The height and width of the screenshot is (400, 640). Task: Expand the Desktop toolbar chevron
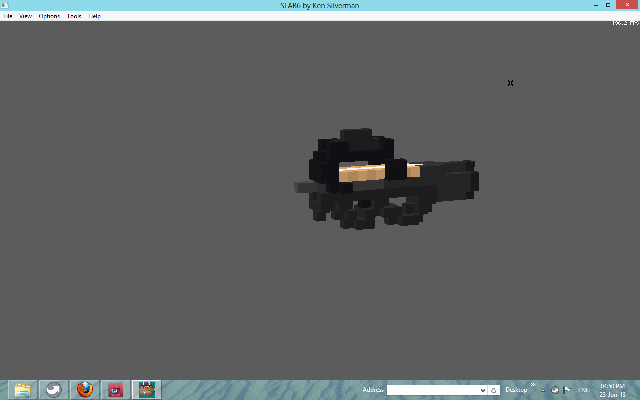click(533, 384)
